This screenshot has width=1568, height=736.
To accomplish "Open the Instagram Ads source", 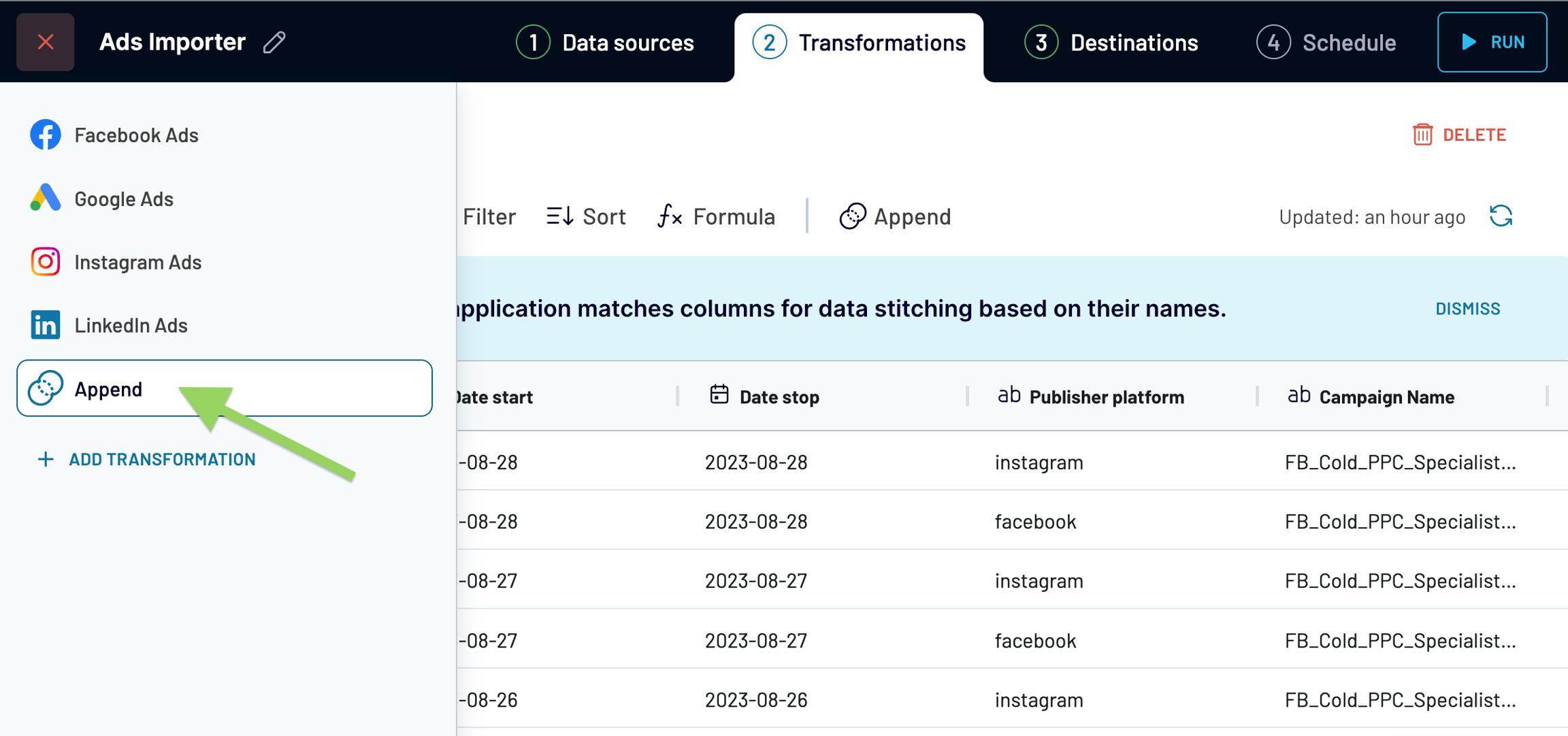I will tap(137, 262).
